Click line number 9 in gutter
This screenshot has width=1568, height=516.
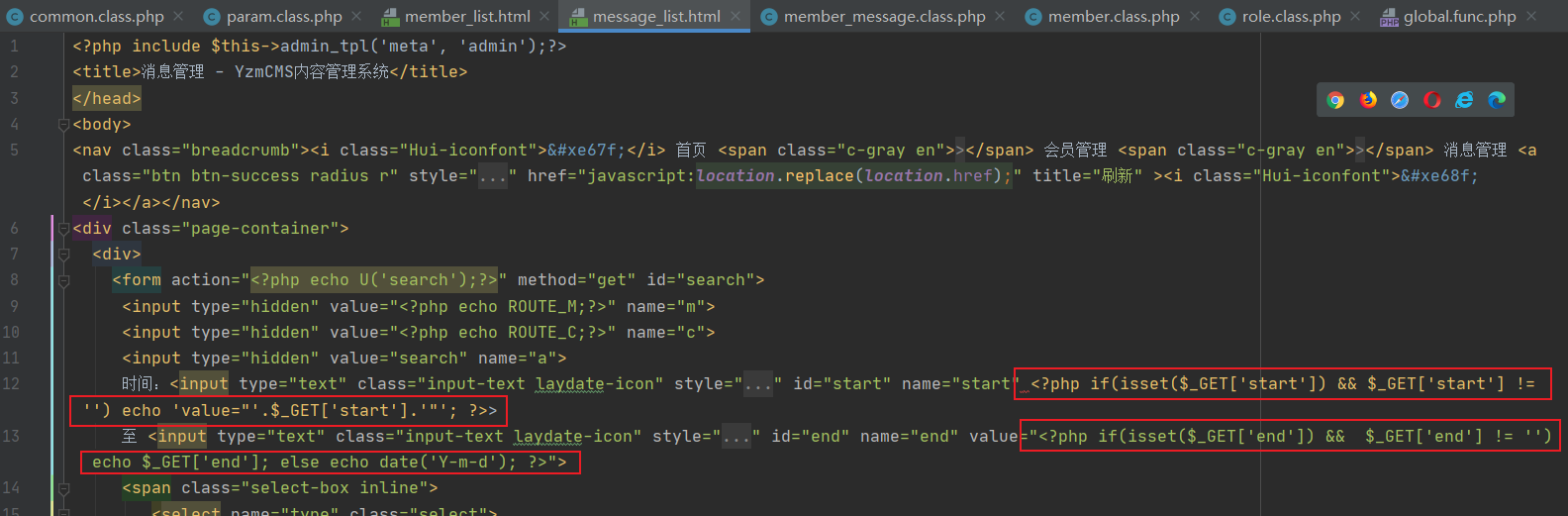point(14,307)
